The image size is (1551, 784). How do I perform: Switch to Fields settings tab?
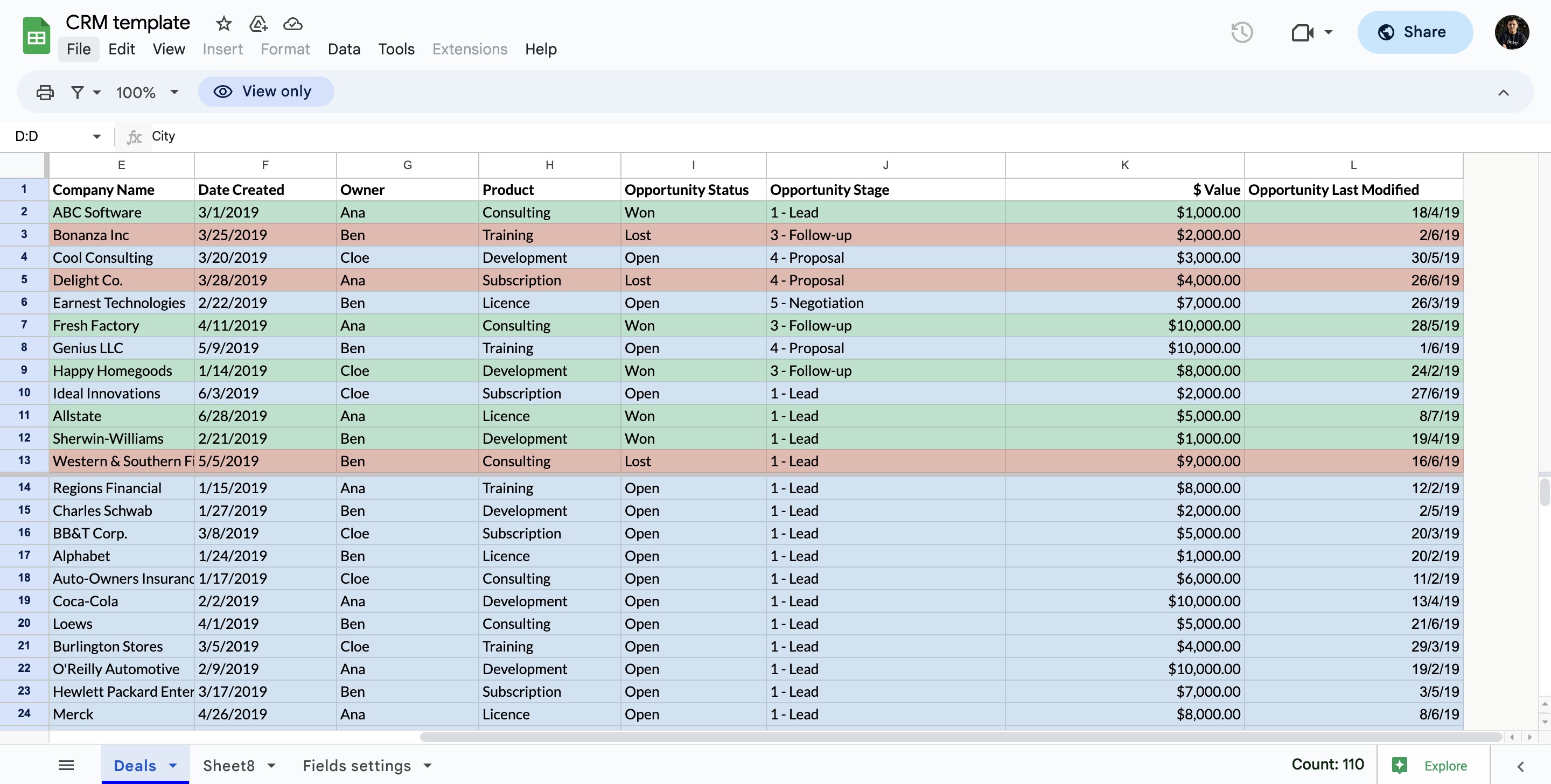coord(357,765)
